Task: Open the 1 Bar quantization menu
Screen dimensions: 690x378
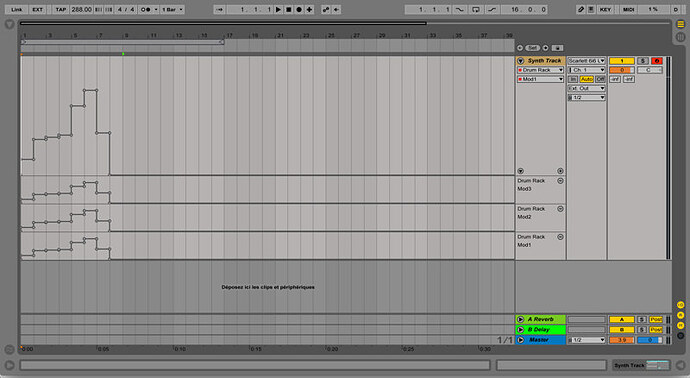Action: coord(172,9)
